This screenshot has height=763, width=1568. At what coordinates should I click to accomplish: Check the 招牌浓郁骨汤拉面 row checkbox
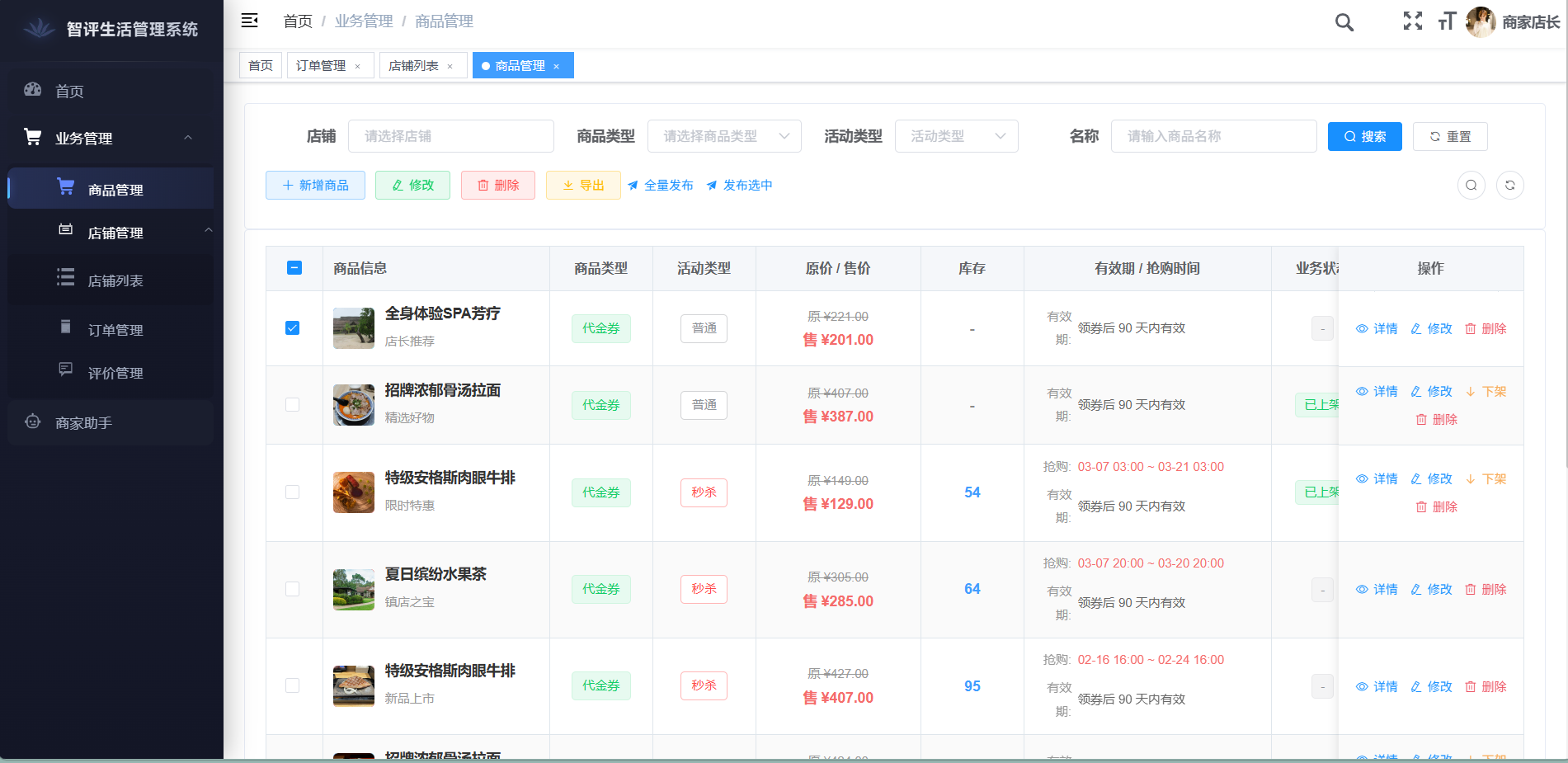point(294,405)
